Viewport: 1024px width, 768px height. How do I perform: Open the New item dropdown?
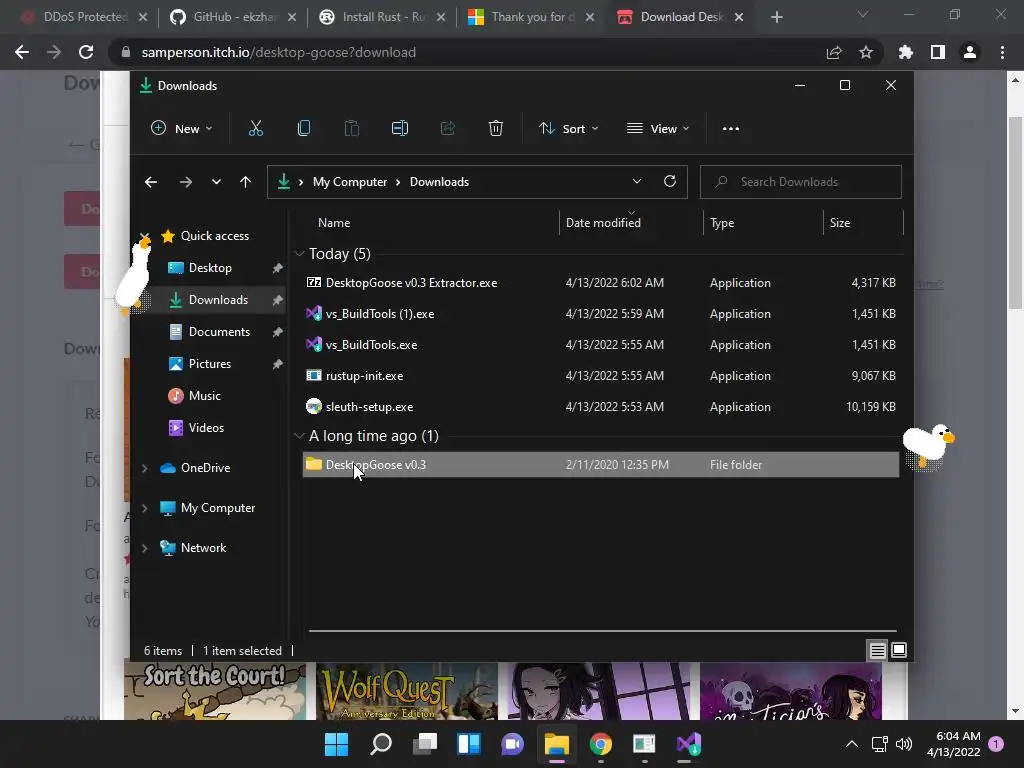[x=182, y=129]
